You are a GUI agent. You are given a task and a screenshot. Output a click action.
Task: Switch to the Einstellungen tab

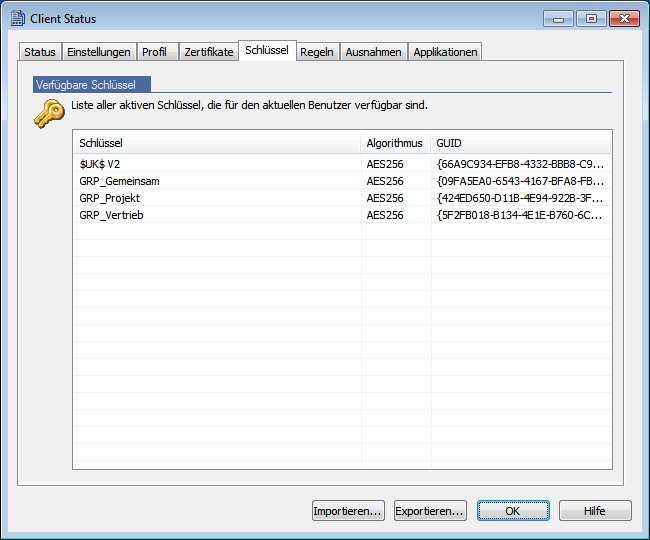[99, 52]
